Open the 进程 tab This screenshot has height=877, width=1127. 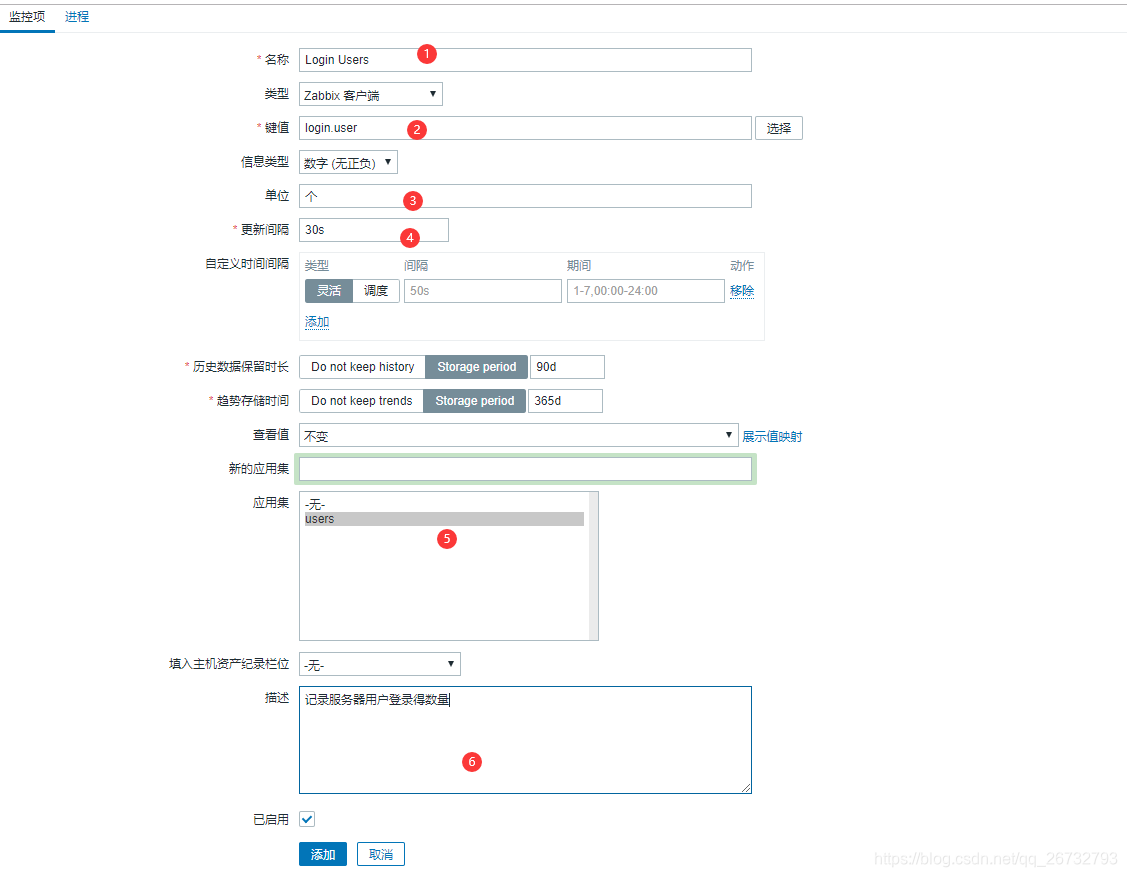pos(77,17)
